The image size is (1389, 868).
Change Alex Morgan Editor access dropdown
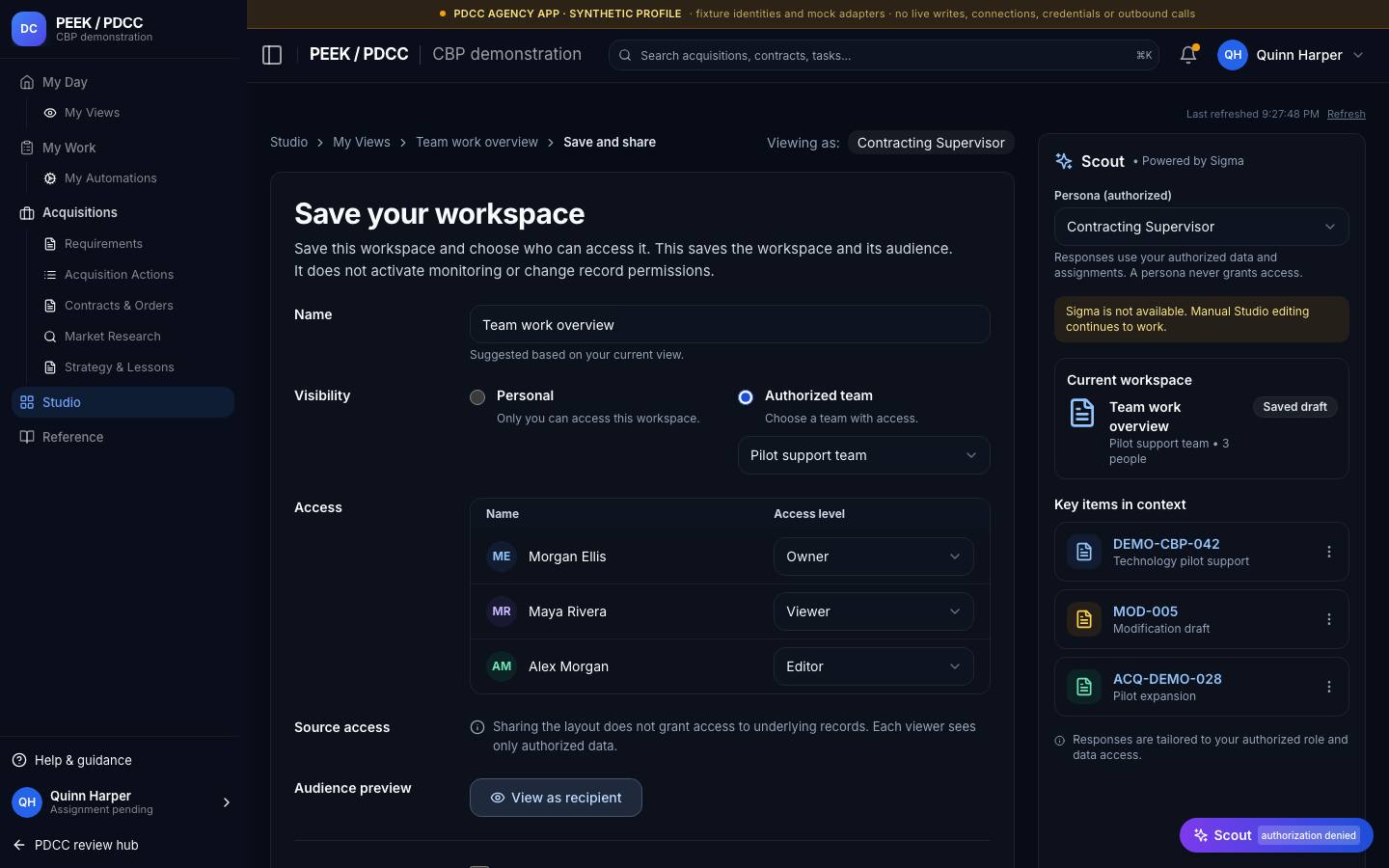point(874,666)
